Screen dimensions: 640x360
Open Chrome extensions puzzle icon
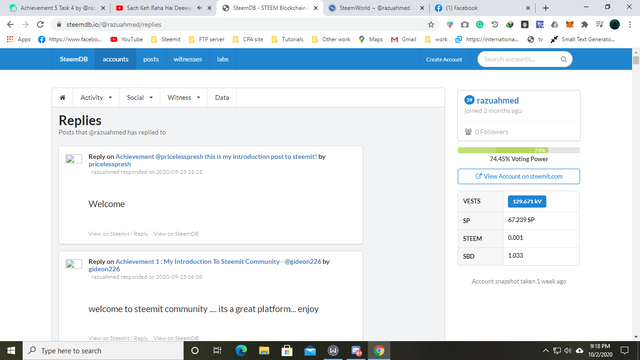pyautogui.click(x=584, y=24)
